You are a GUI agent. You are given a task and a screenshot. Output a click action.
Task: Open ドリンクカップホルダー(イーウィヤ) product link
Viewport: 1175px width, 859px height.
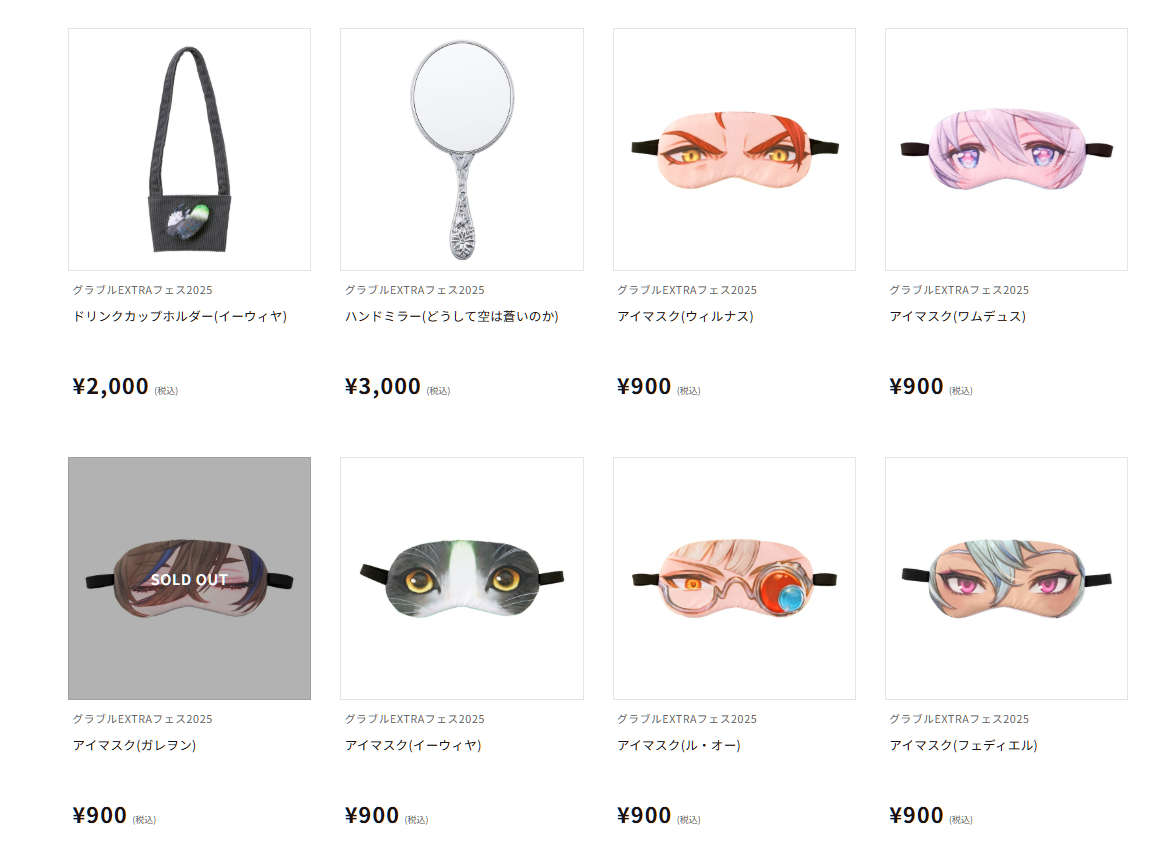[180, 316]
